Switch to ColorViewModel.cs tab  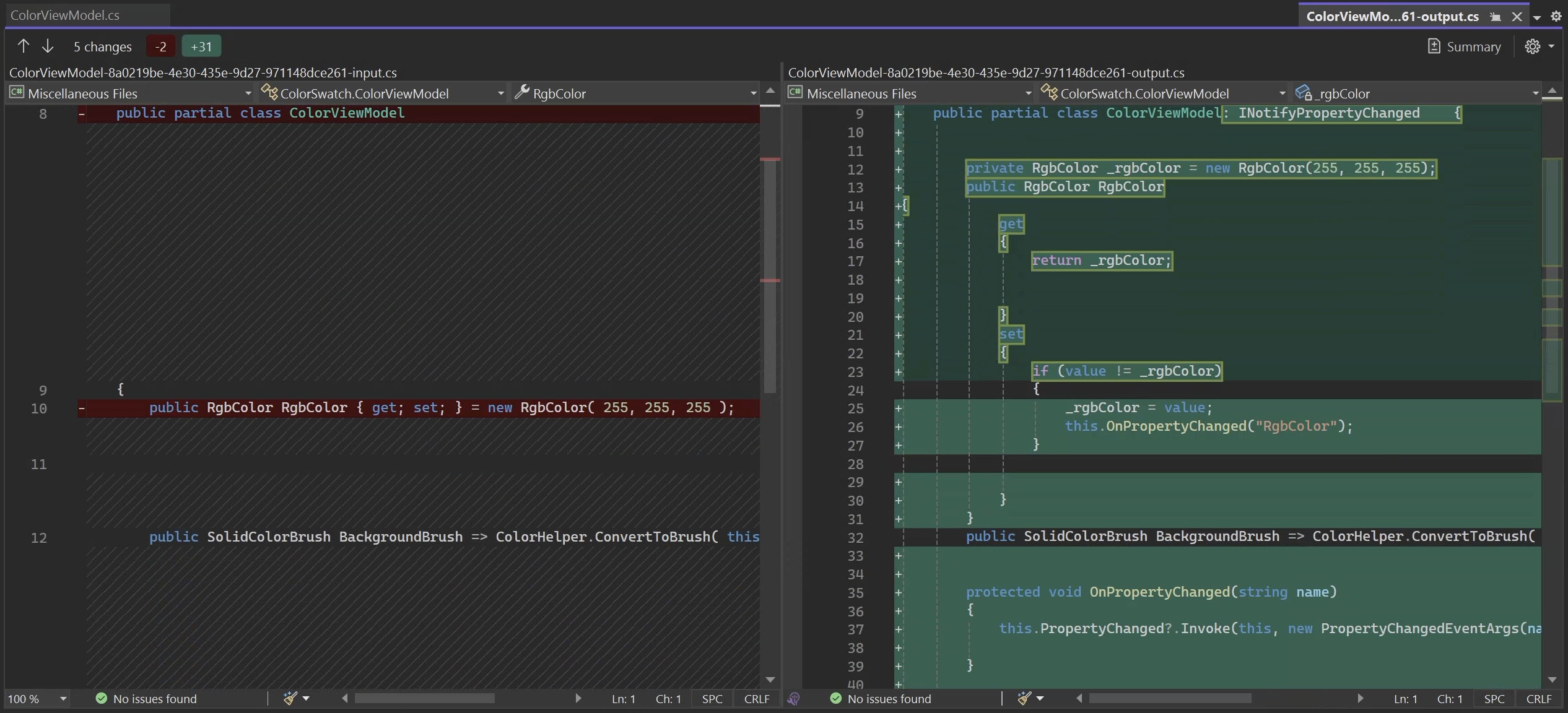(65, 15)
